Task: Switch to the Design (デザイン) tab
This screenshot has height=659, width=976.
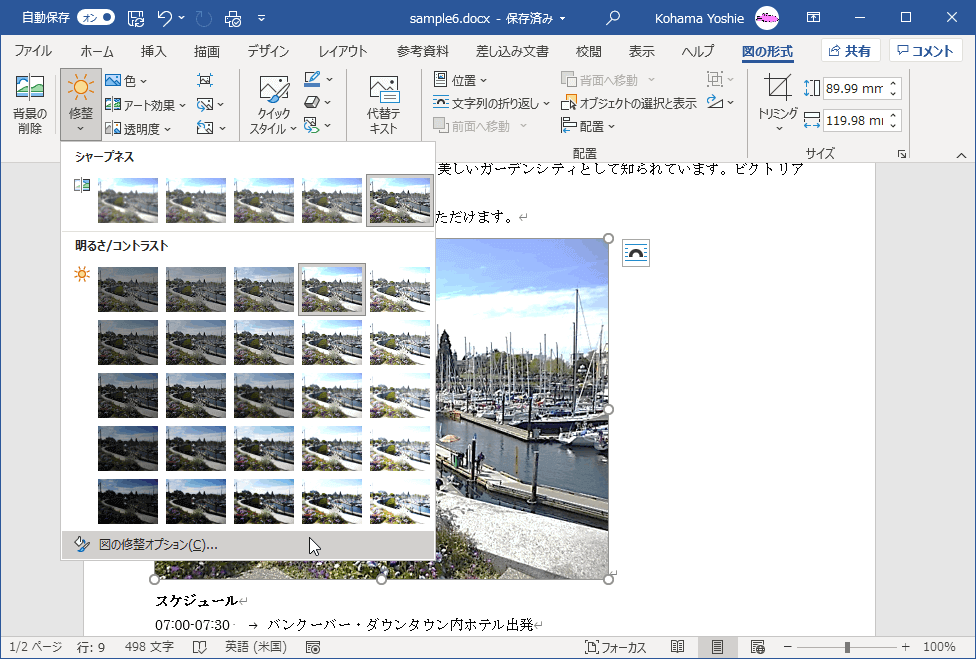Action: click(x=268, y=51)
